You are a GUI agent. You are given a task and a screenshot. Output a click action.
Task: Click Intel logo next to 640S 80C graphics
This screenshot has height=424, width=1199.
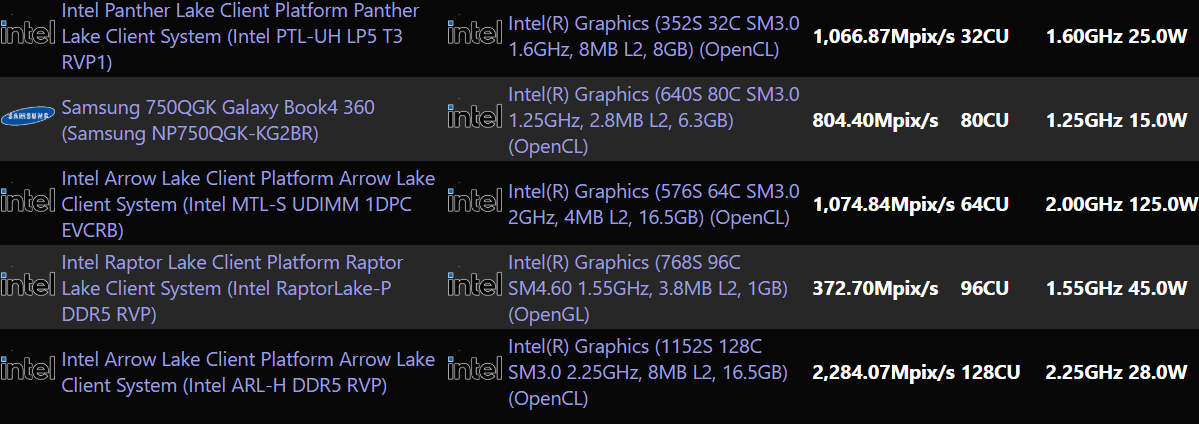pyautogui.click(x=474, y=119)
